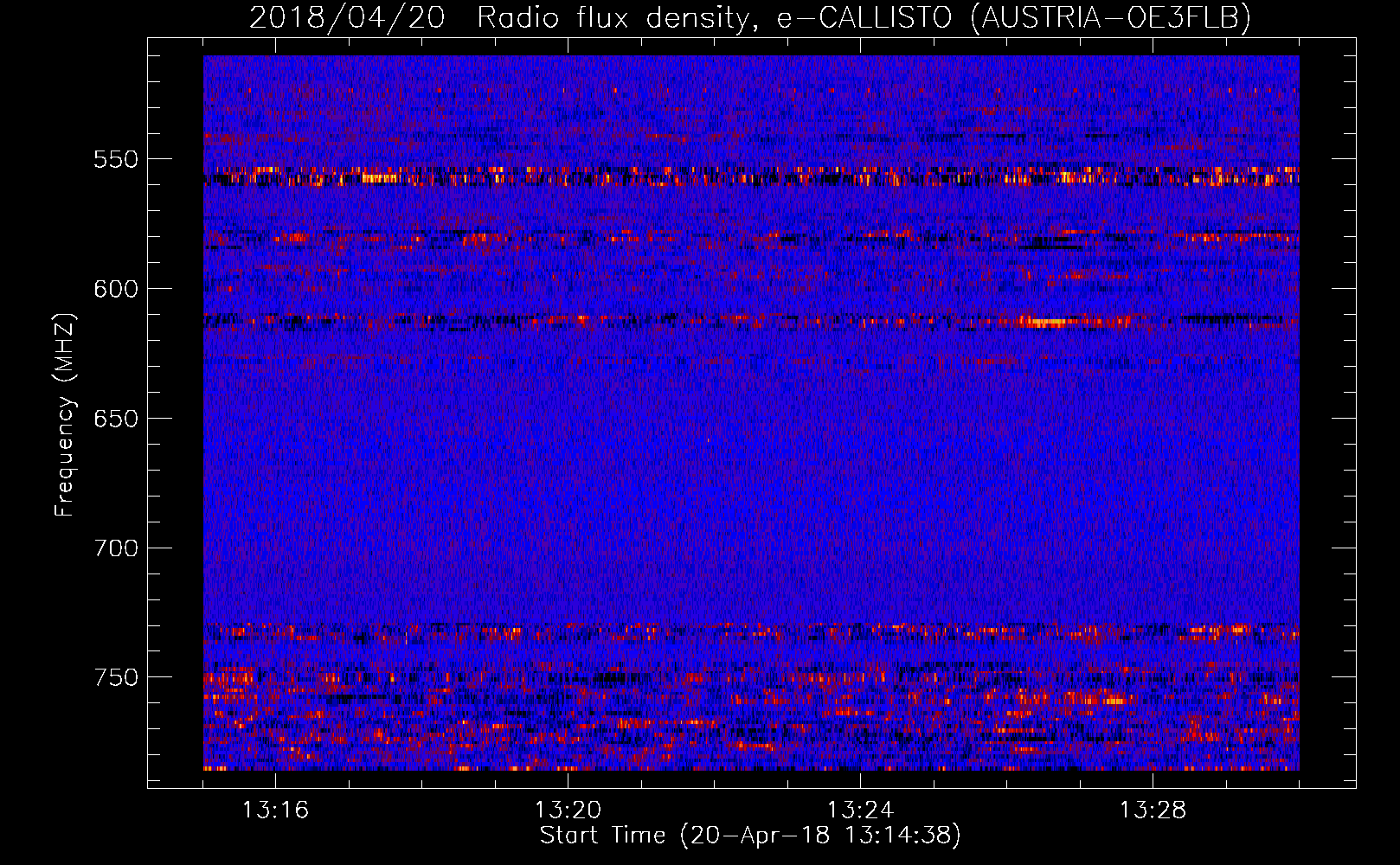Click the 550 frequency tick label

(x=116, y=159)
